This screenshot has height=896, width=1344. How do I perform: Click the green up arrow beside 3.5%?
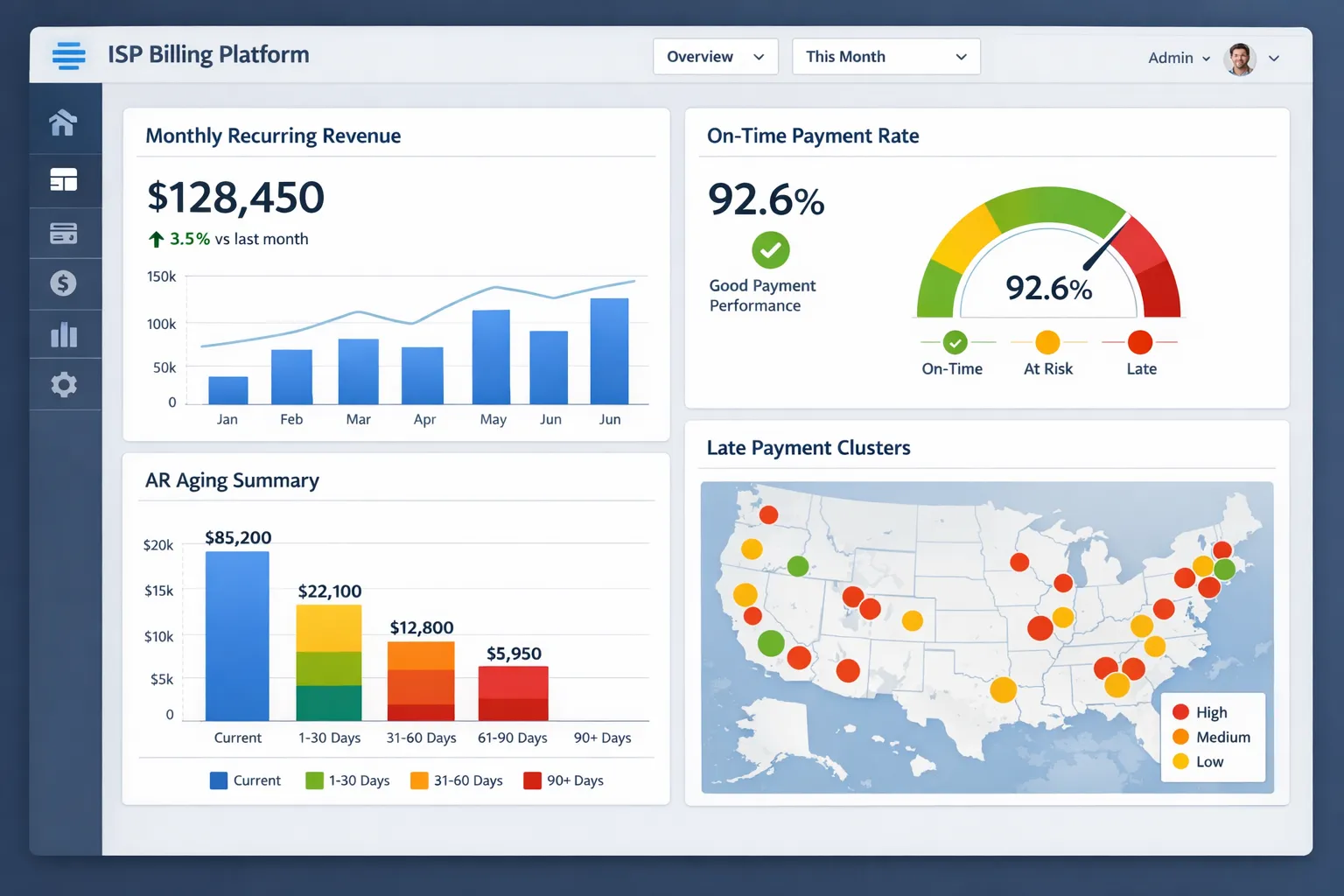tap(156, 239)
